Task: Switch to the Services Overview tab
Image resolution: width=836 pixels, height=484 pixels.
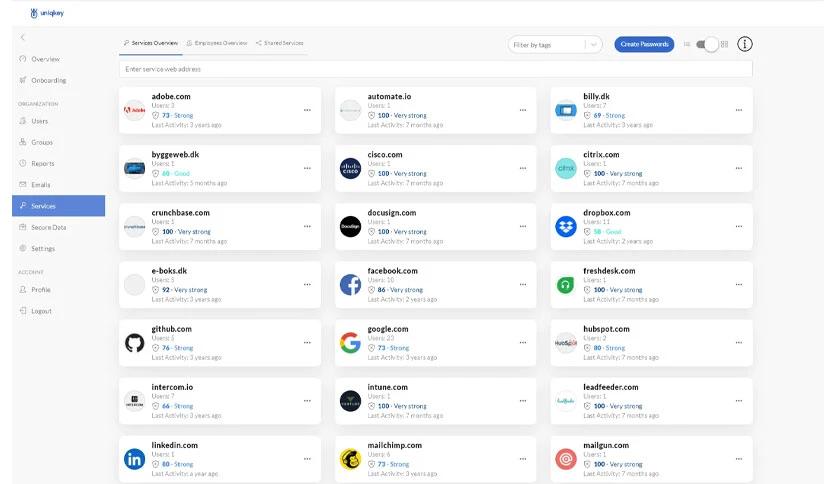Action: (x=151, y=43)
